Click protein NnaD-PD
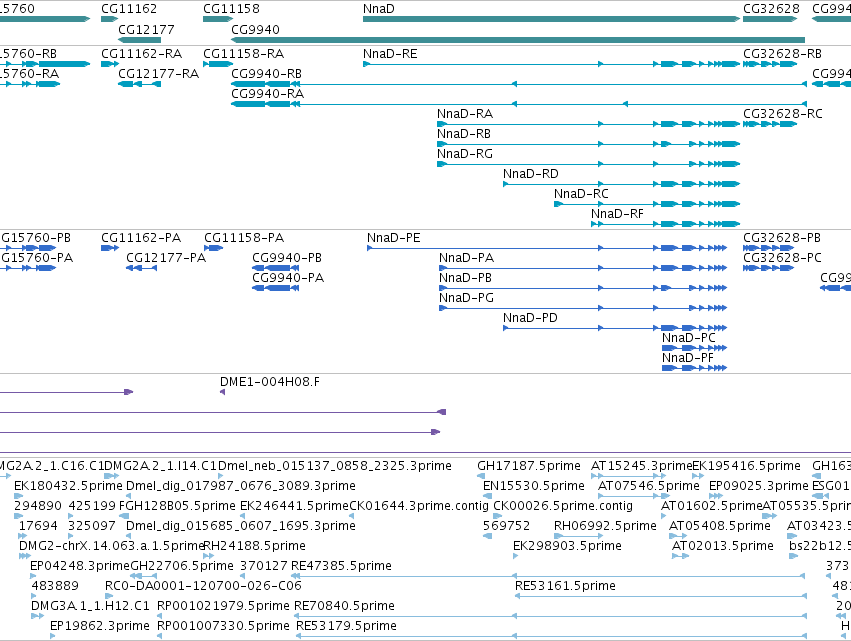This screenshot has width=851, height=641. [615, 328]
